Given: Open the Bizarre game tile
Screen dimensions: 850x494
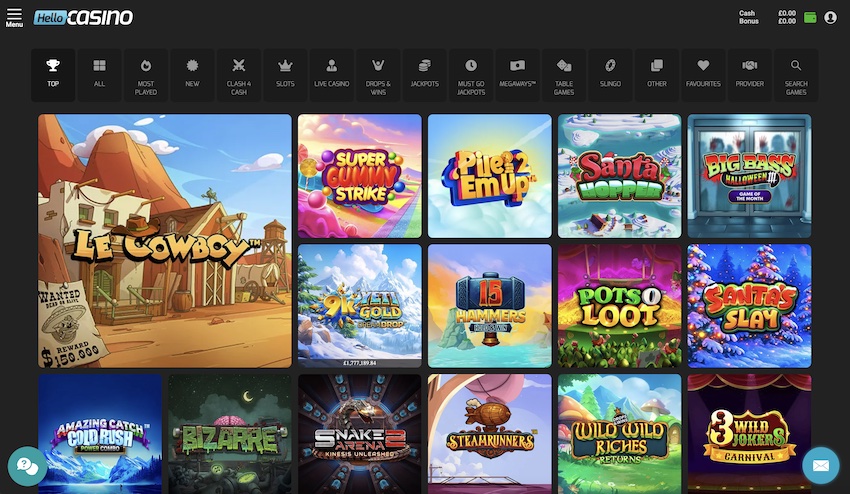Looking at the screenshot, I should (230, 434).
